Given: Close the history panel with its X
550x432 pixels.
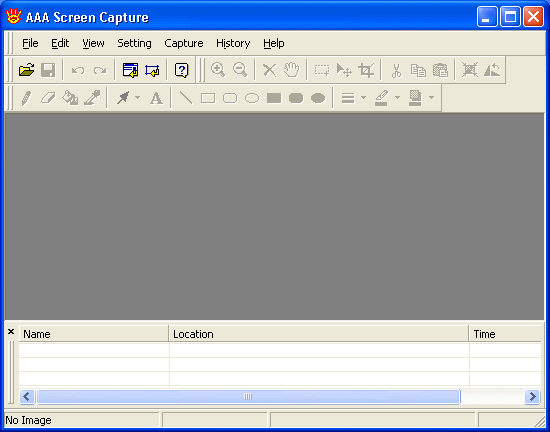Looking at the screenshot, I should (11, 331).
